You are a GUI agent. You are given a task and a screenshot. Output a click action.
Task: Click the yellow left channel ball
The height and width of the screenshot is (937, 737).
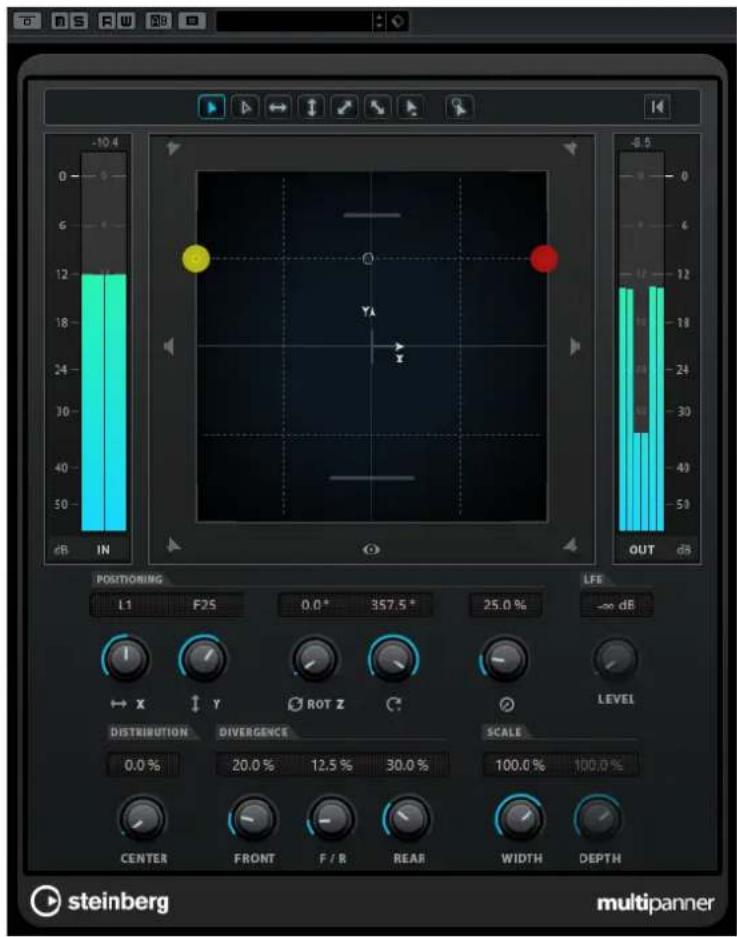coord(196,259)
